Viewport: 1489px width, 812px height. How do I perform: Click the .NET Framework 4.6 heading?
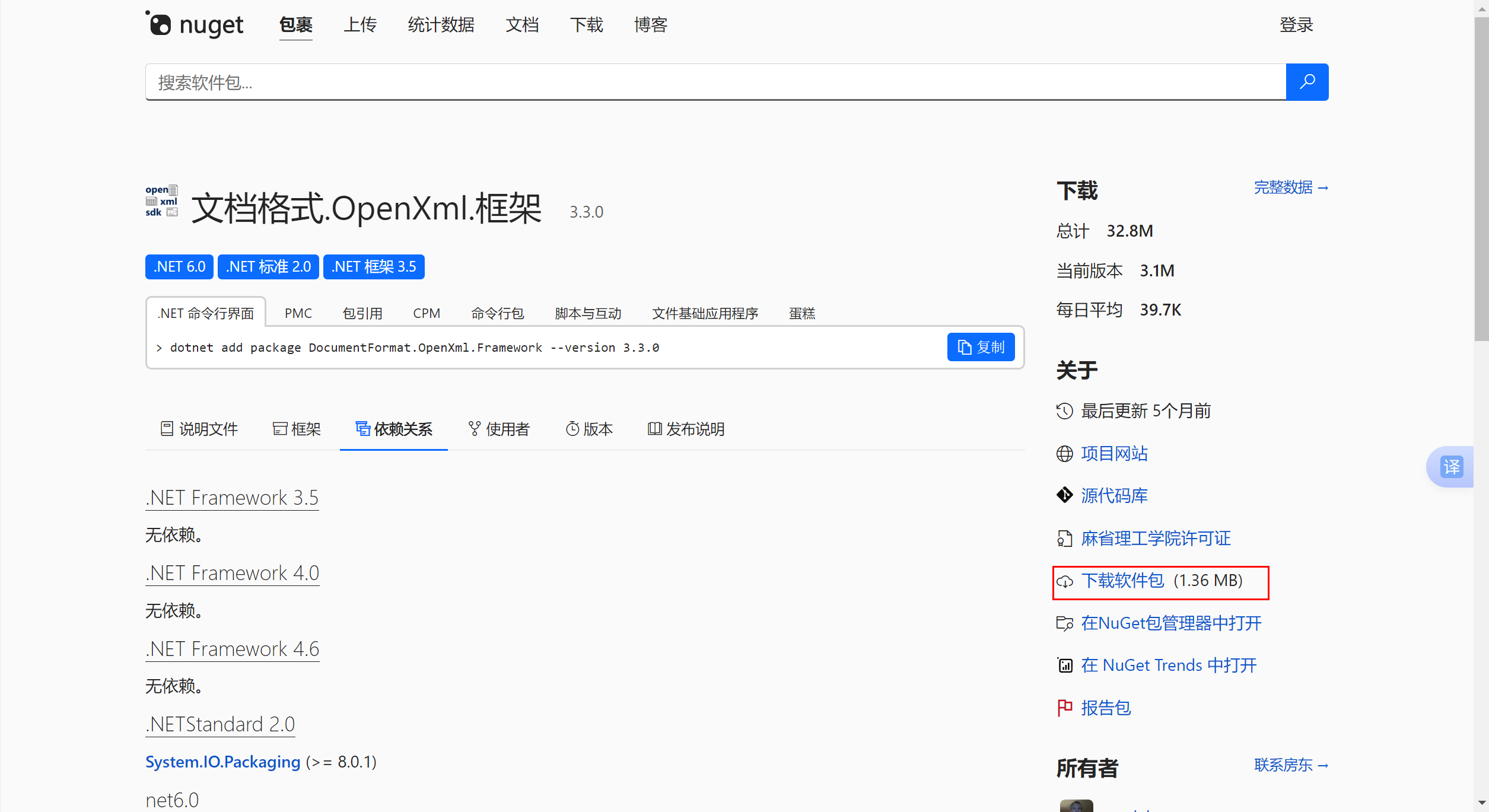pos(233,649)
